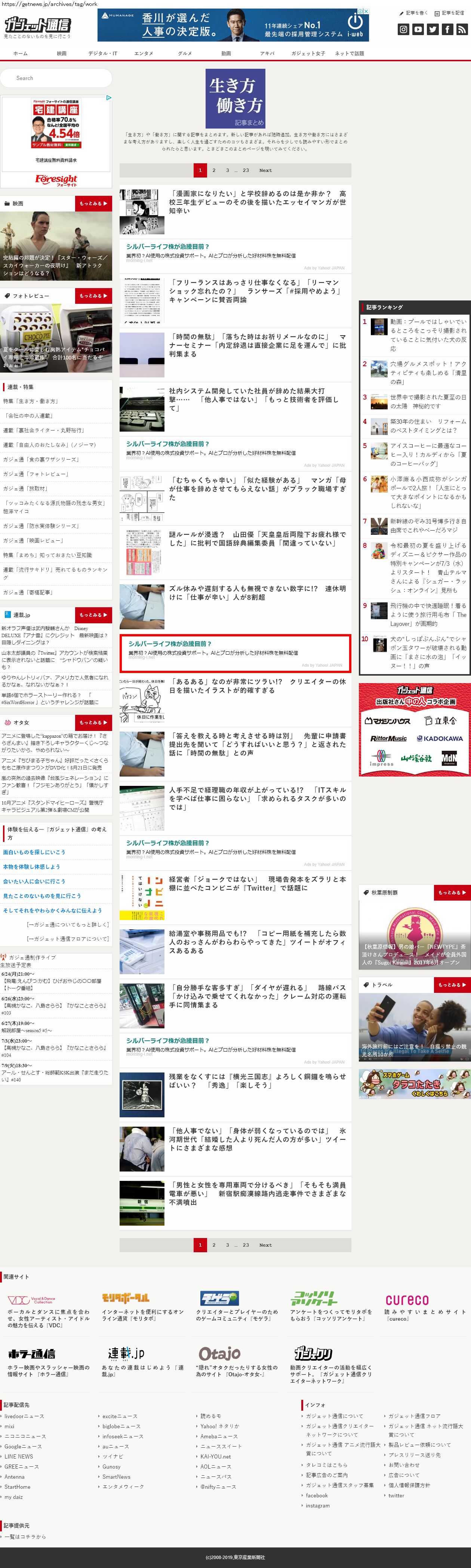The height and width of the screenshot is (1568, 471).
Task: Click Next in the bottom pagination
Action: click(265, 1245)
